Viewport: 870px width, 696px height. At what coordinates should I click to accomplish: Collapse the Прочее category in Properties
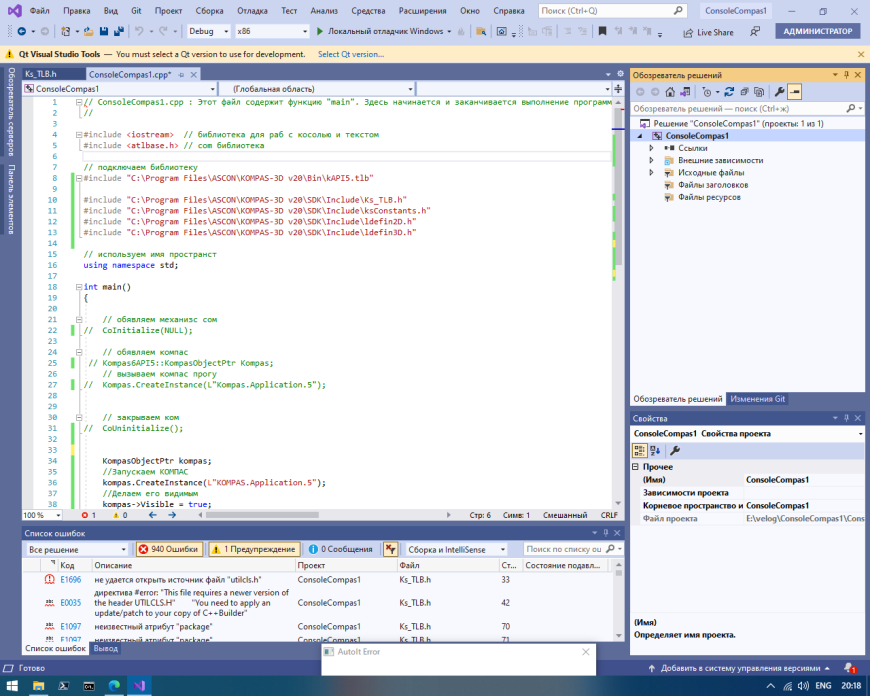pyautogui.click(x=636, y=467)
